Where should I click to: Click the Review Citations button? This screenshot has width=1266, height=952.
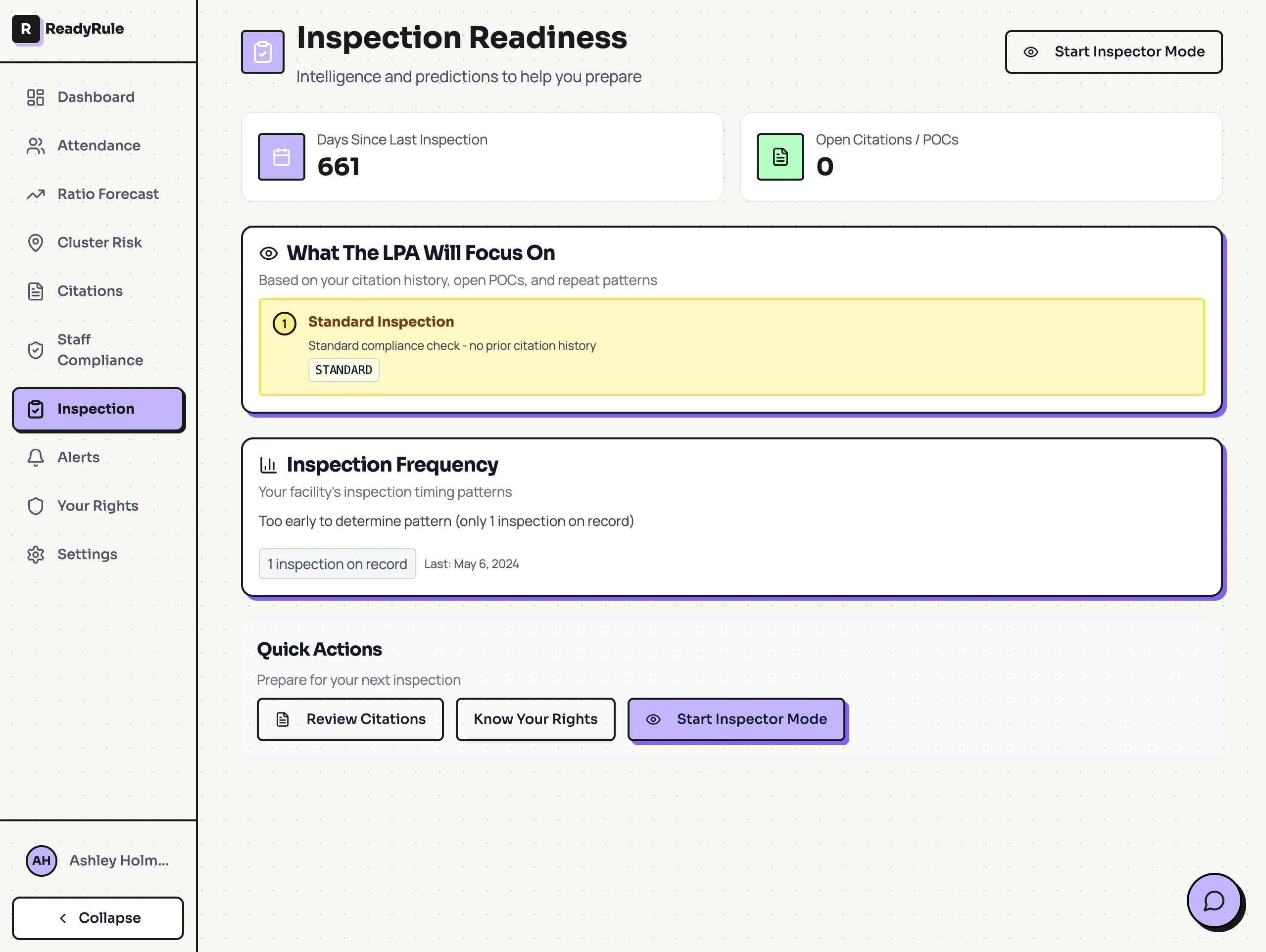click(x=350, y=719)
